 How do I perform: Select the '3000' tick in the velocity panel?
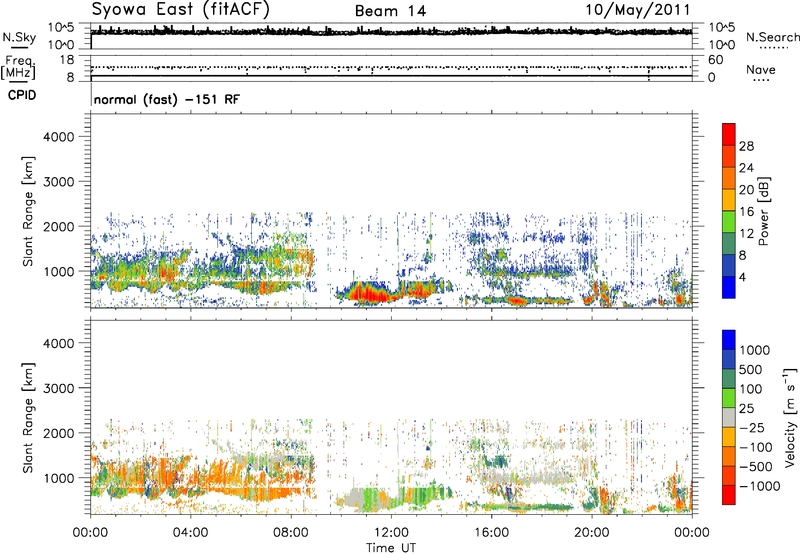click(x=59, y=388)
